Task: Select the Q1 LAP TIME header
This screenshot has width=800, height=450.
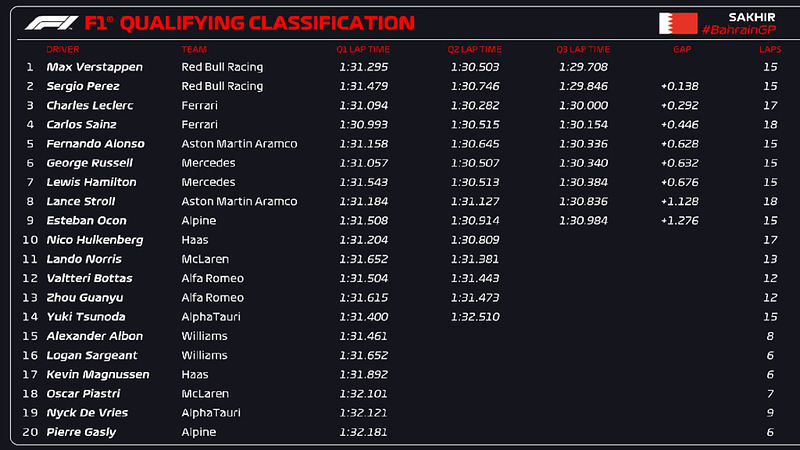Action: point(363,49)
